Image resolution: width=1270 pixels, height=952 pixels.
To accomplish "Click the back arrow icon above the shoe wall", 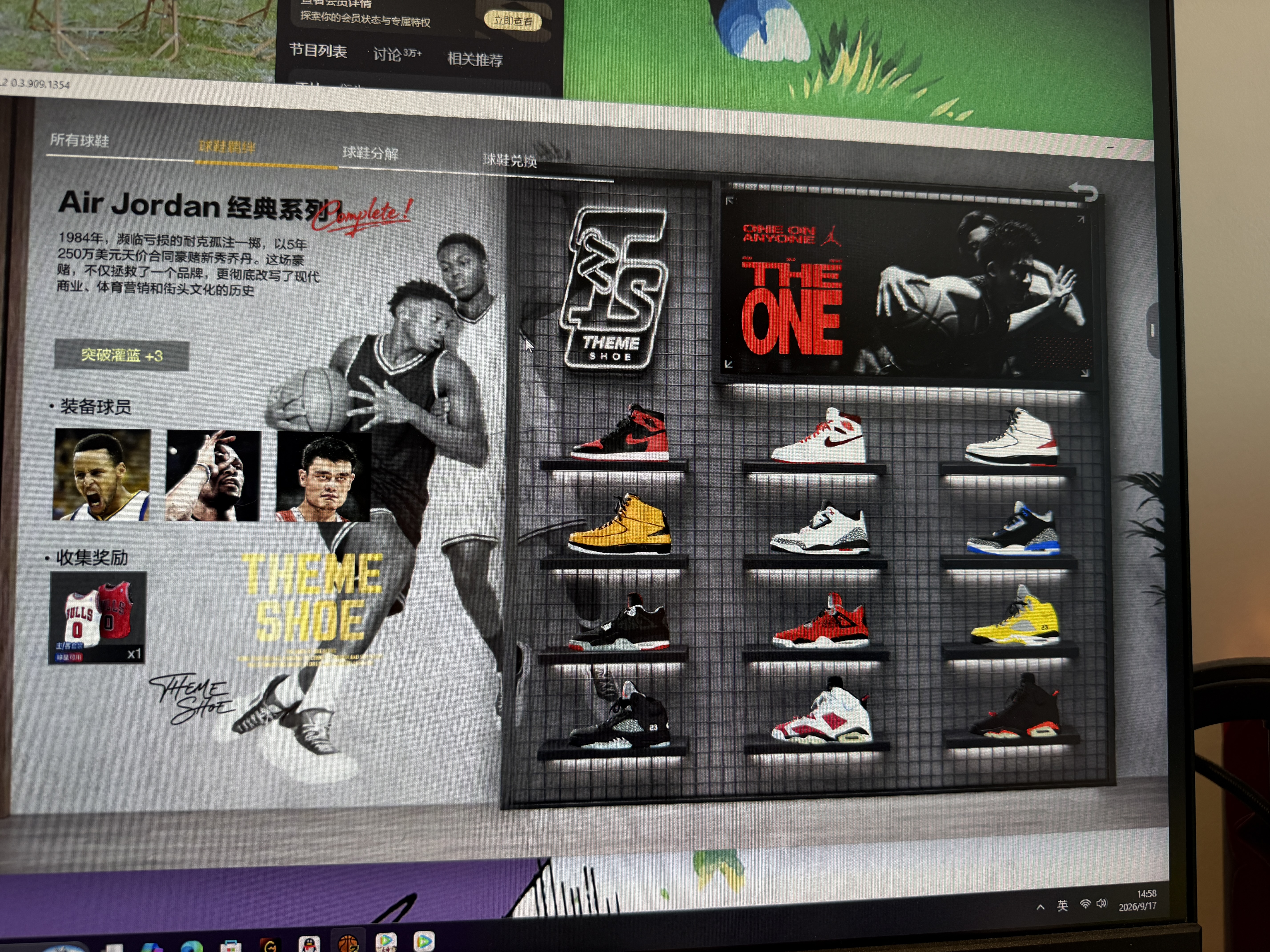I will pyautogui.click(x=1083, y=192).
